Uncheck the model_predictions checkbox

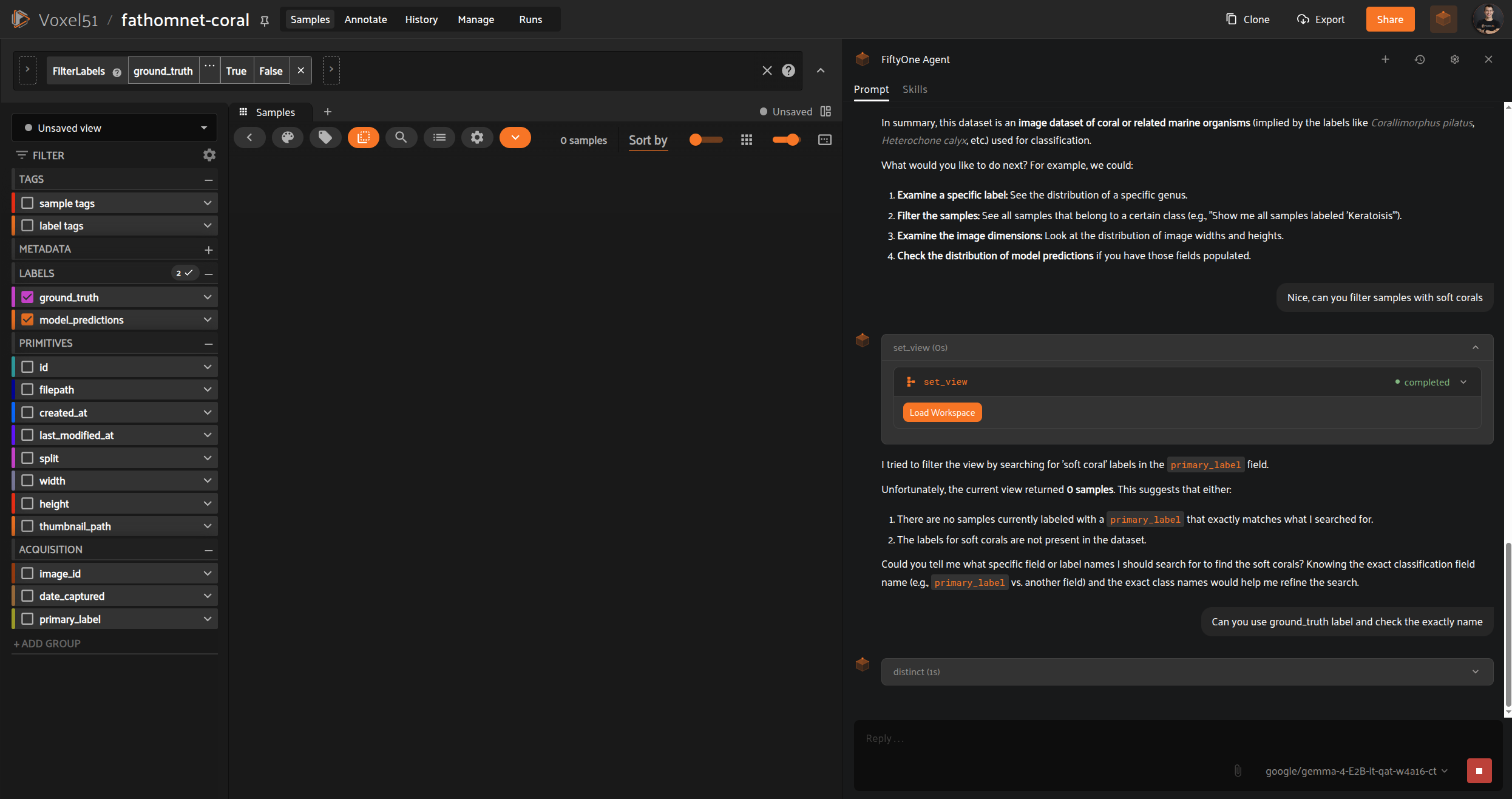(27, 320)
